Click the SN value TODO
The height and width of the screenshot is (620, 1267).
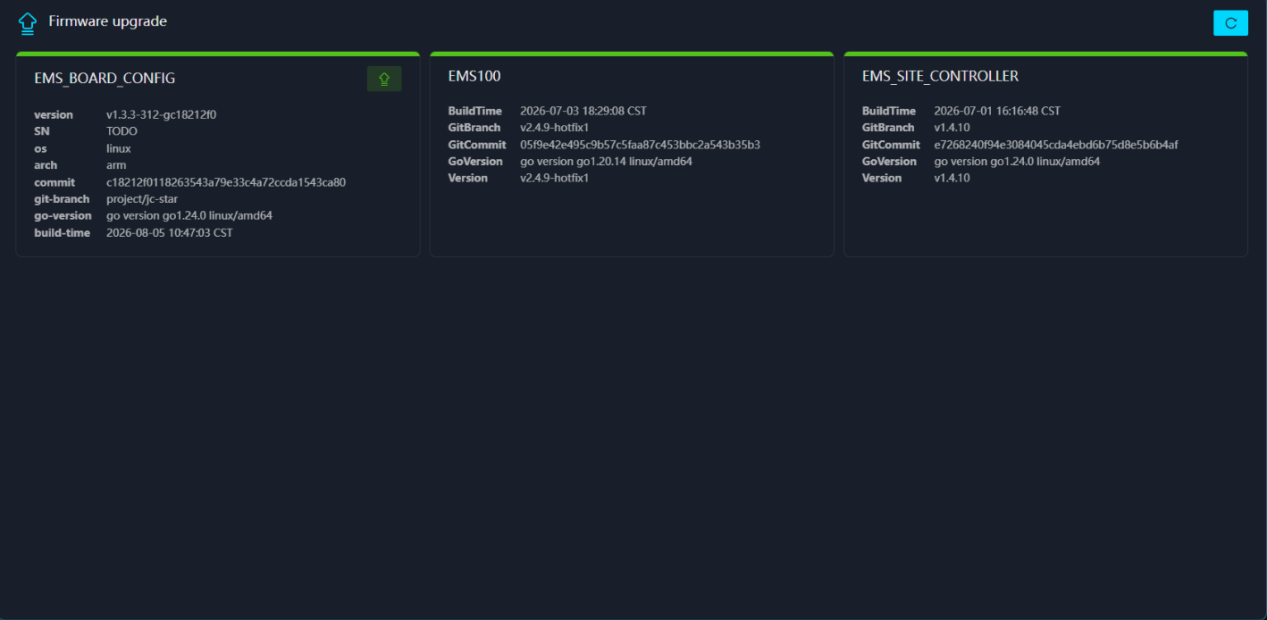tap(122, 131)
